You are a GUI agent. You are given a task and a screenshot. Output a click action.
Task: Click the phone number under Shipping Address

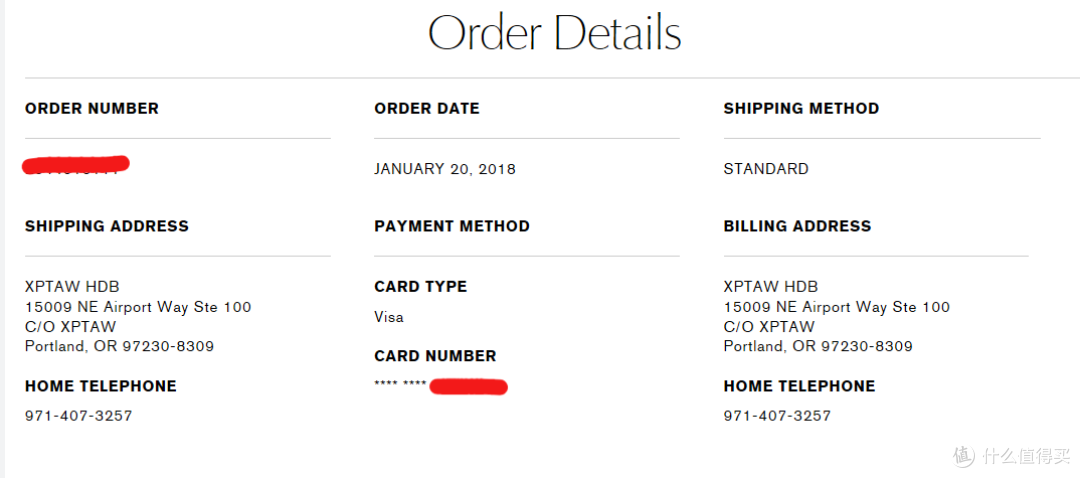pyautogui.click(x=79, y=416)
